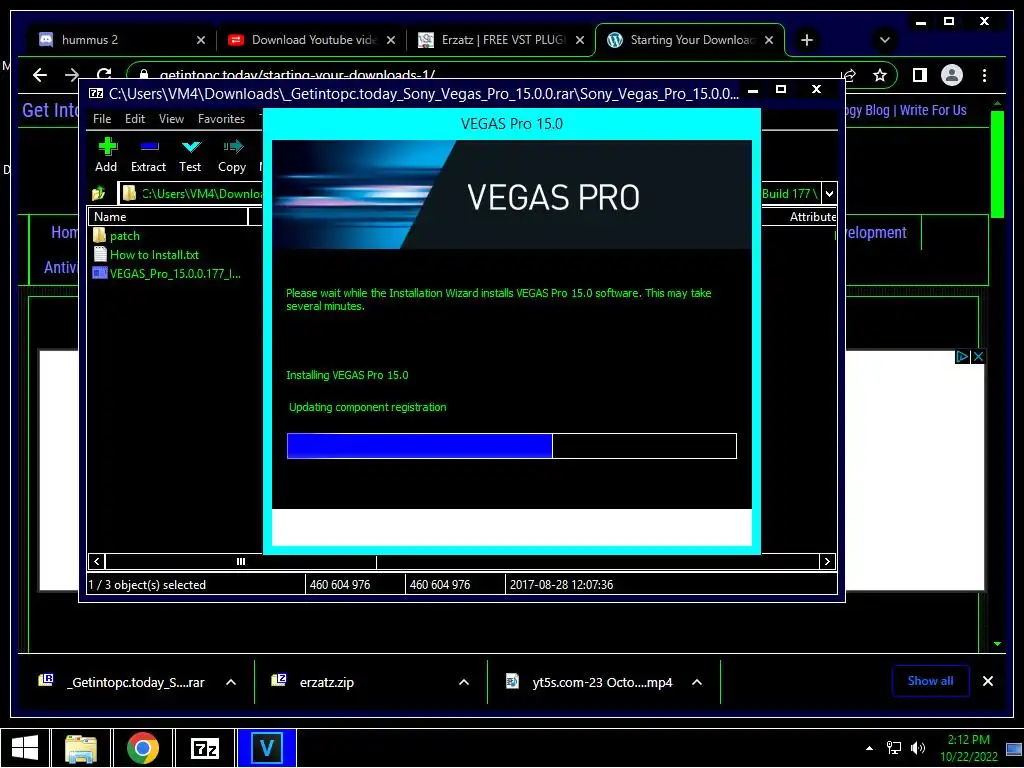Close the ad with the X icon
Screen dimensions: 1024x768
coord(978,357)
